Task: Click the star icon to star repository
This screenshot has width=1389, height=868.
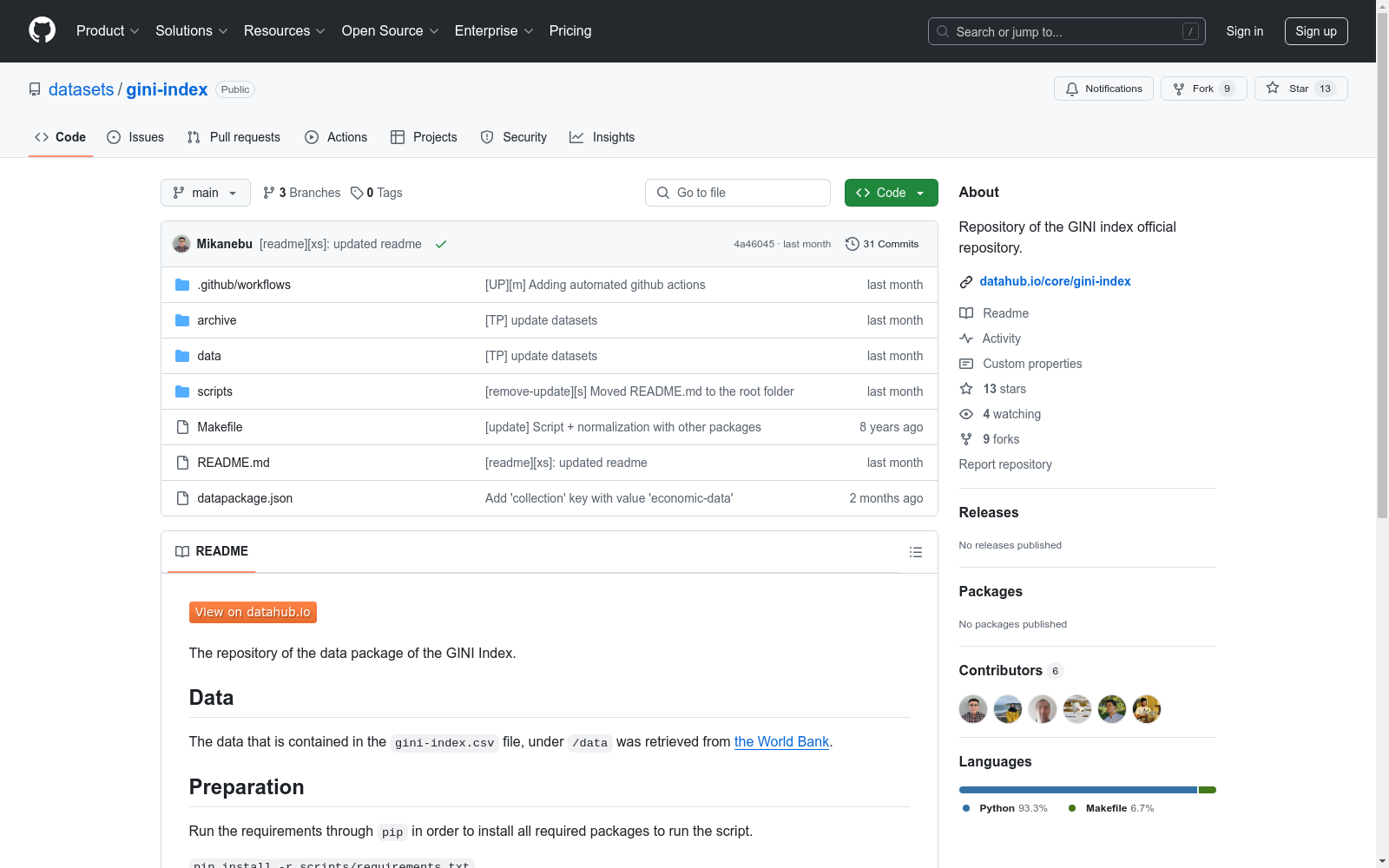Action: coord(1273,88)
